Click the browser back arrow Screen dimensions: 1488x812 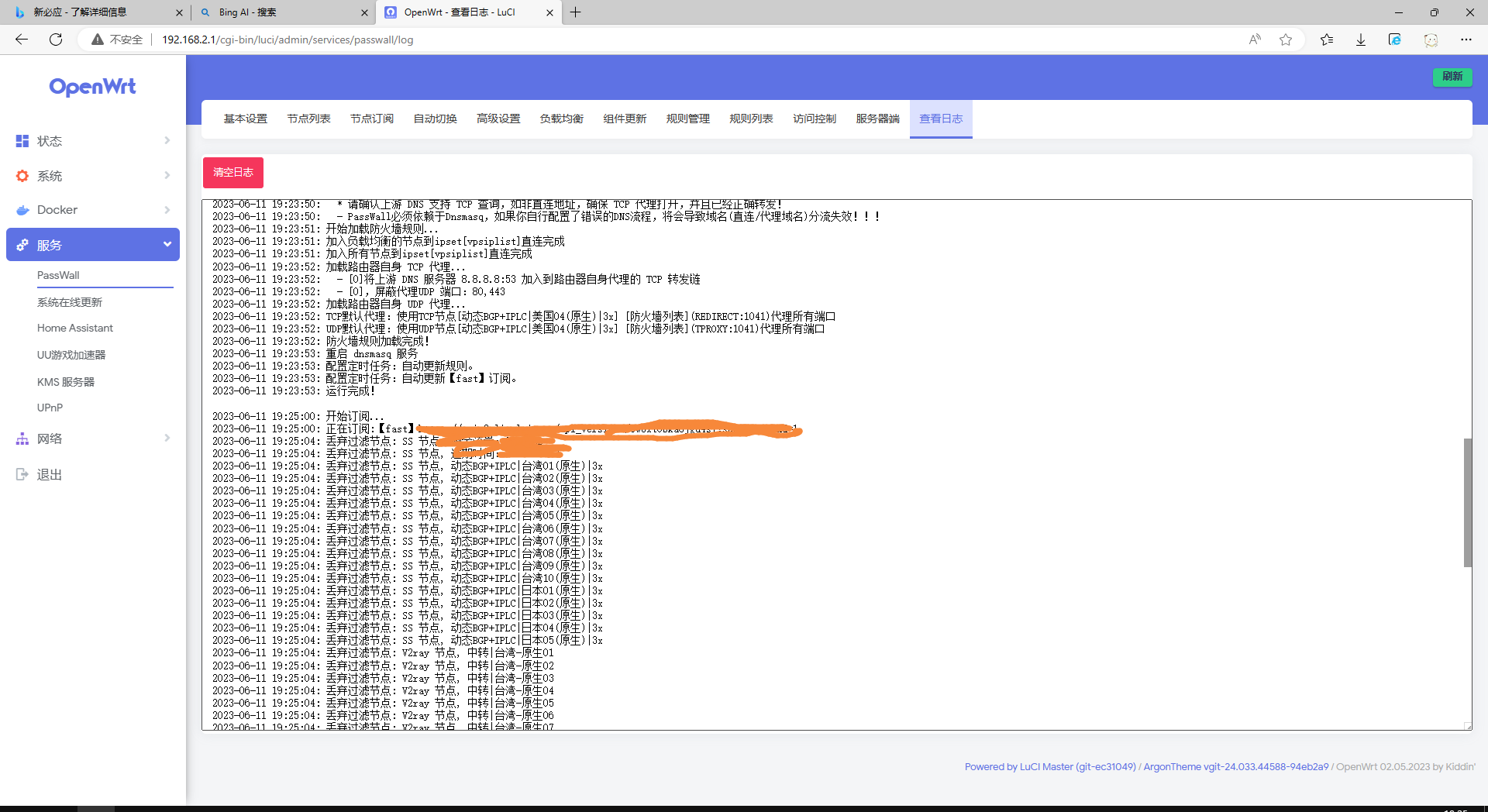coord(22,40)
